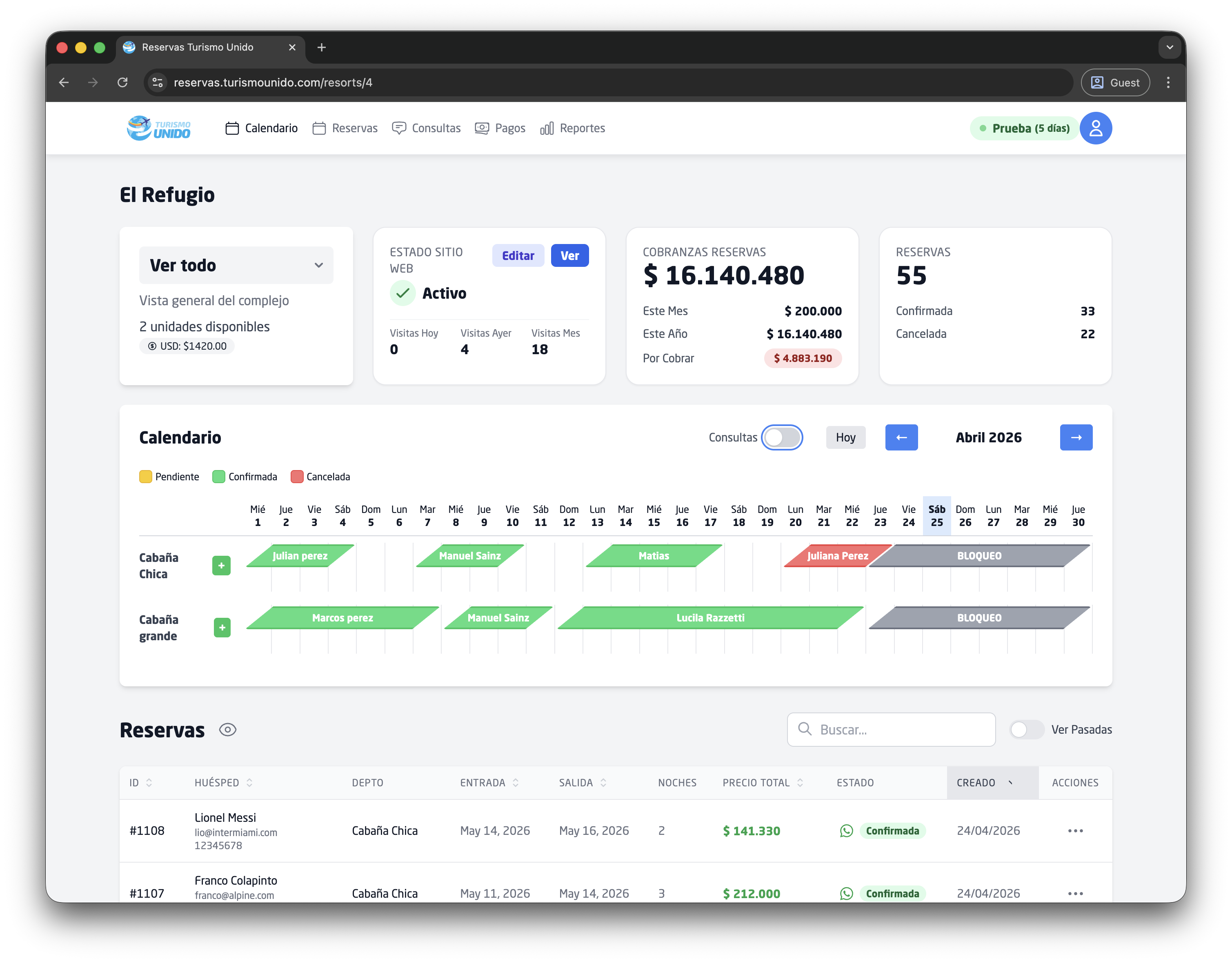Click the Turismo Unido logo
This screenshot has height=963, width=1232.
coord(158,129)
